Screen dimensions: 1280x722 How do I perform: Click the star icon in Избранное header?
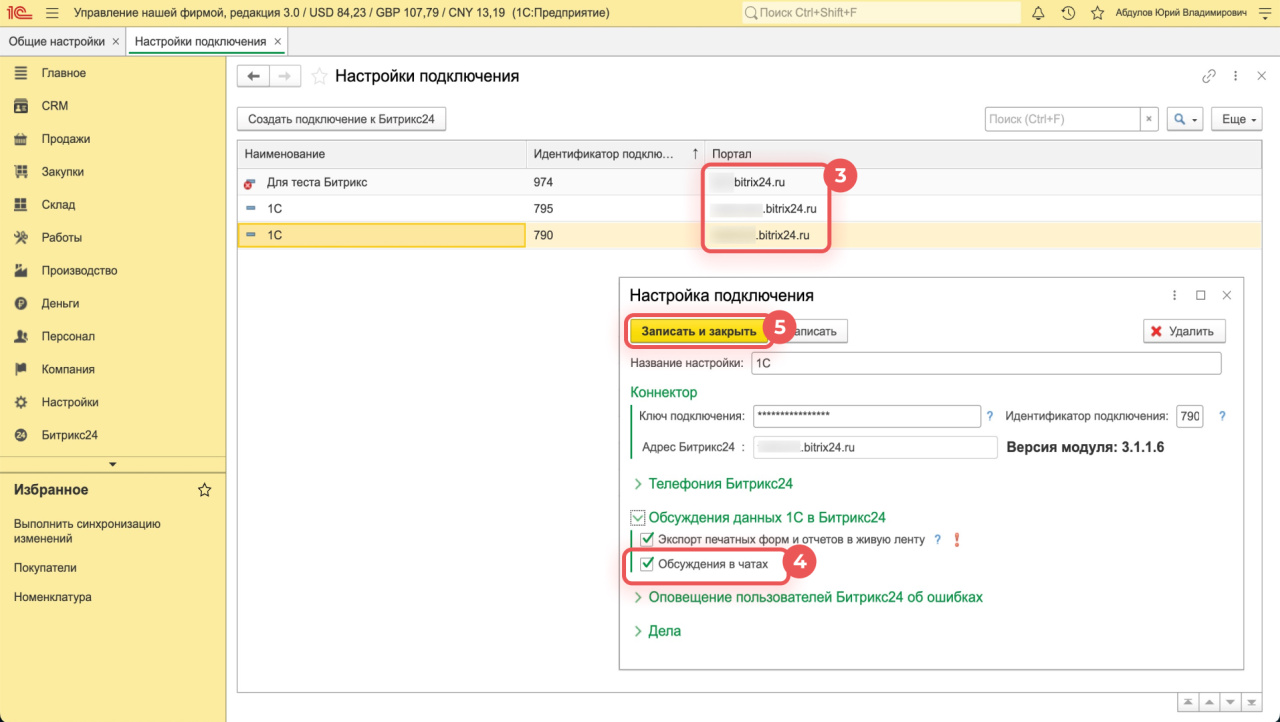[x=204, y=490]
